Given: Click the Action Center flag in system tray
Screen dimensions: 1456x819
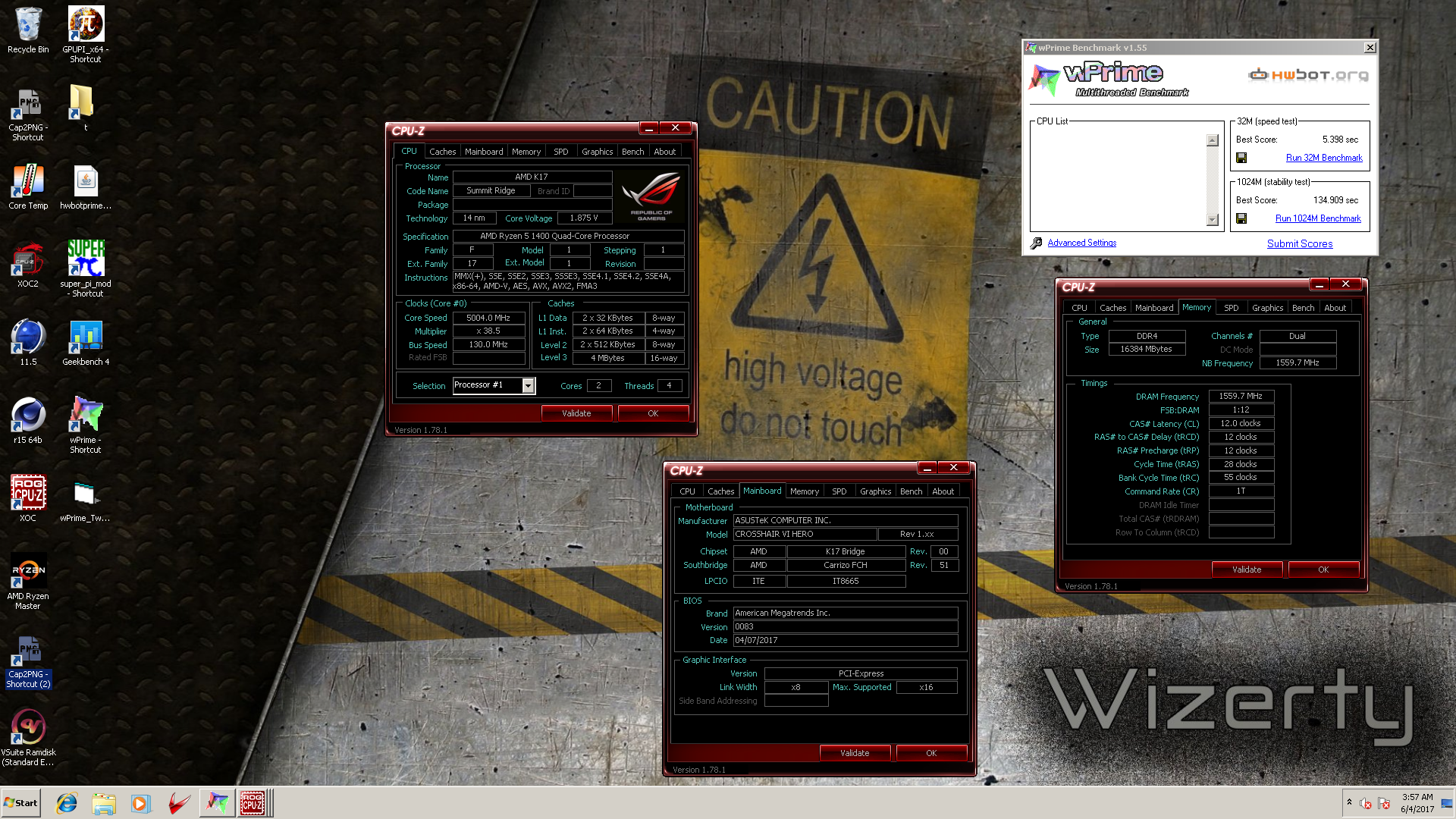Looking at the screenshot, I should (1384, 803).
